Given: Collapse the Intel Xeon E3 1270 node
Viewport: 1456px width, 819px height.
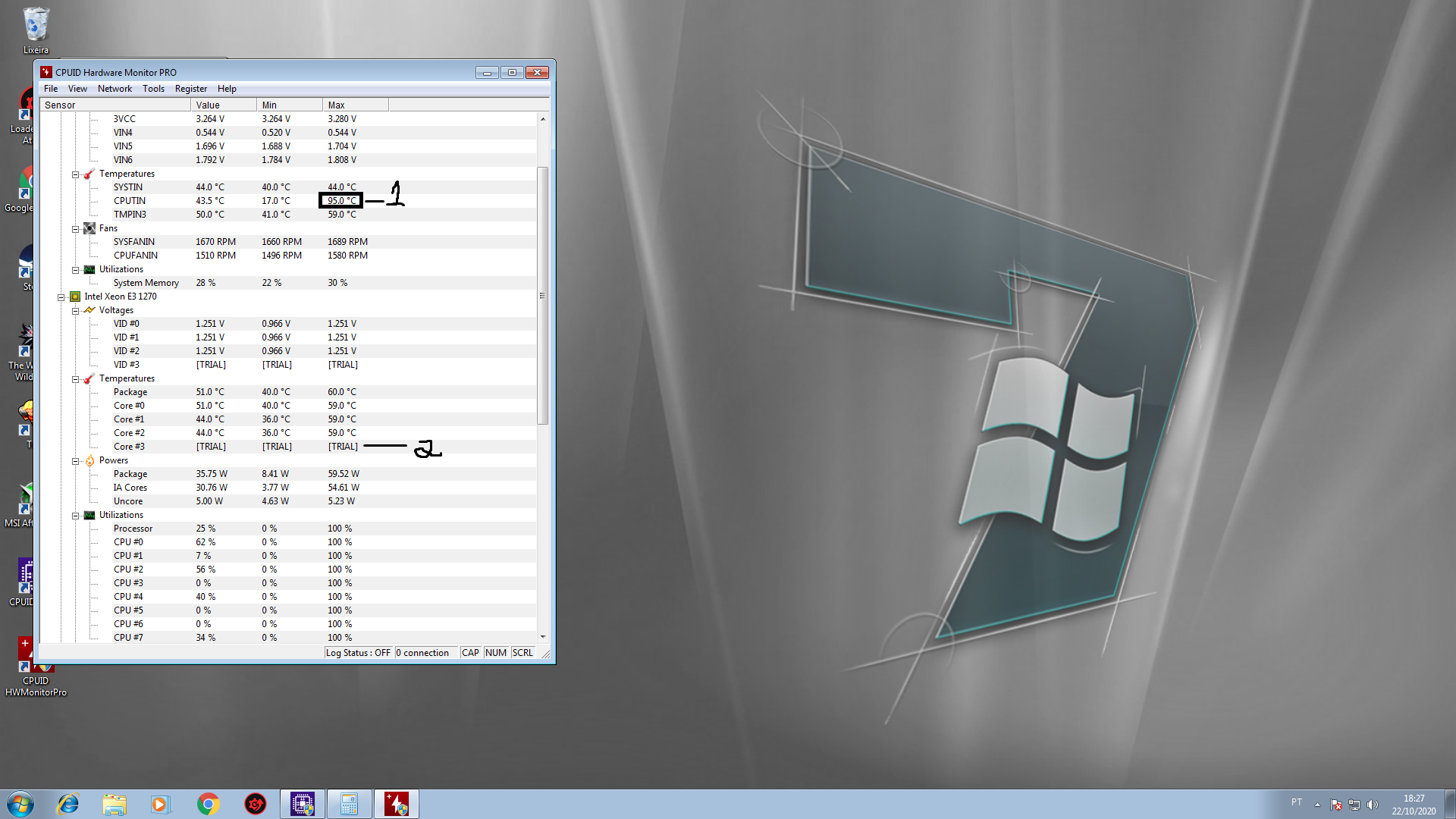Looking at the screenshot, I should tap(61, 297).
